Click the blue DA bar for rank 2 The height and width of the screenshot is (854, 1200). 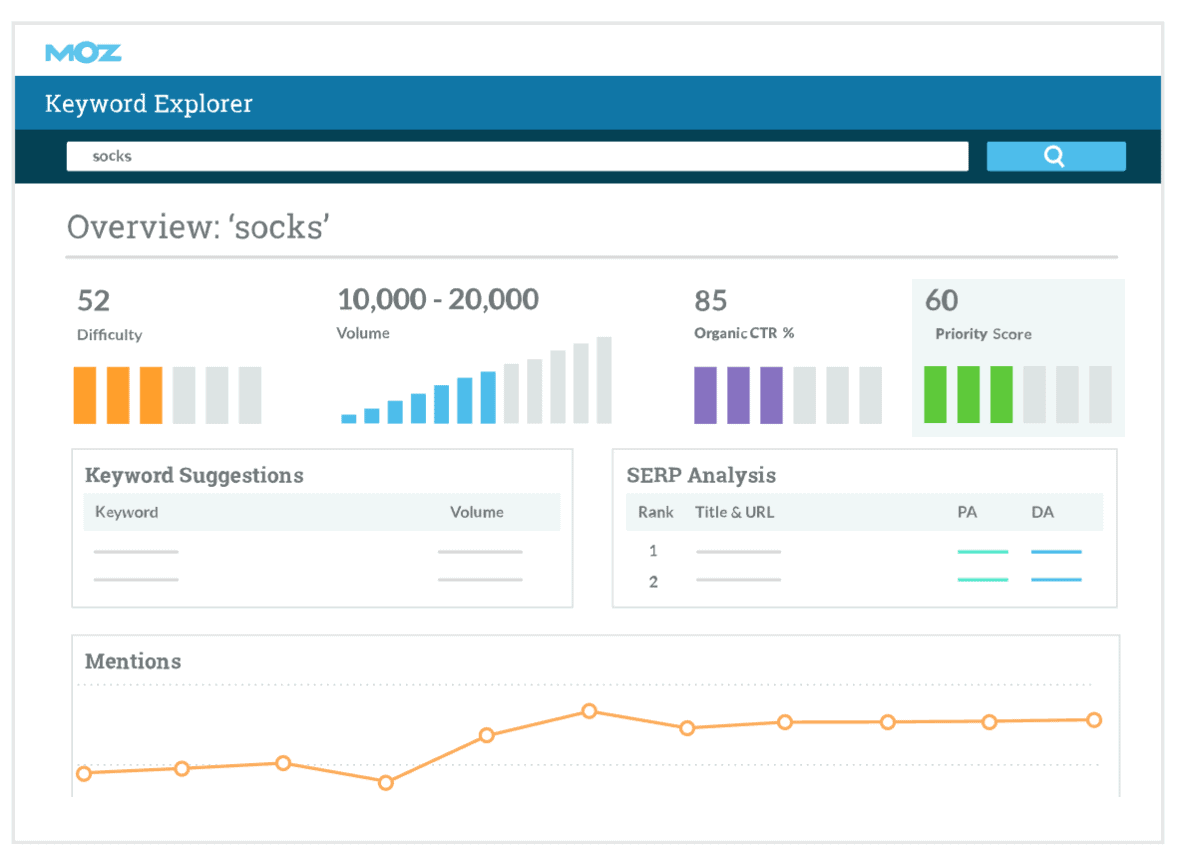tap(1056, 579)
